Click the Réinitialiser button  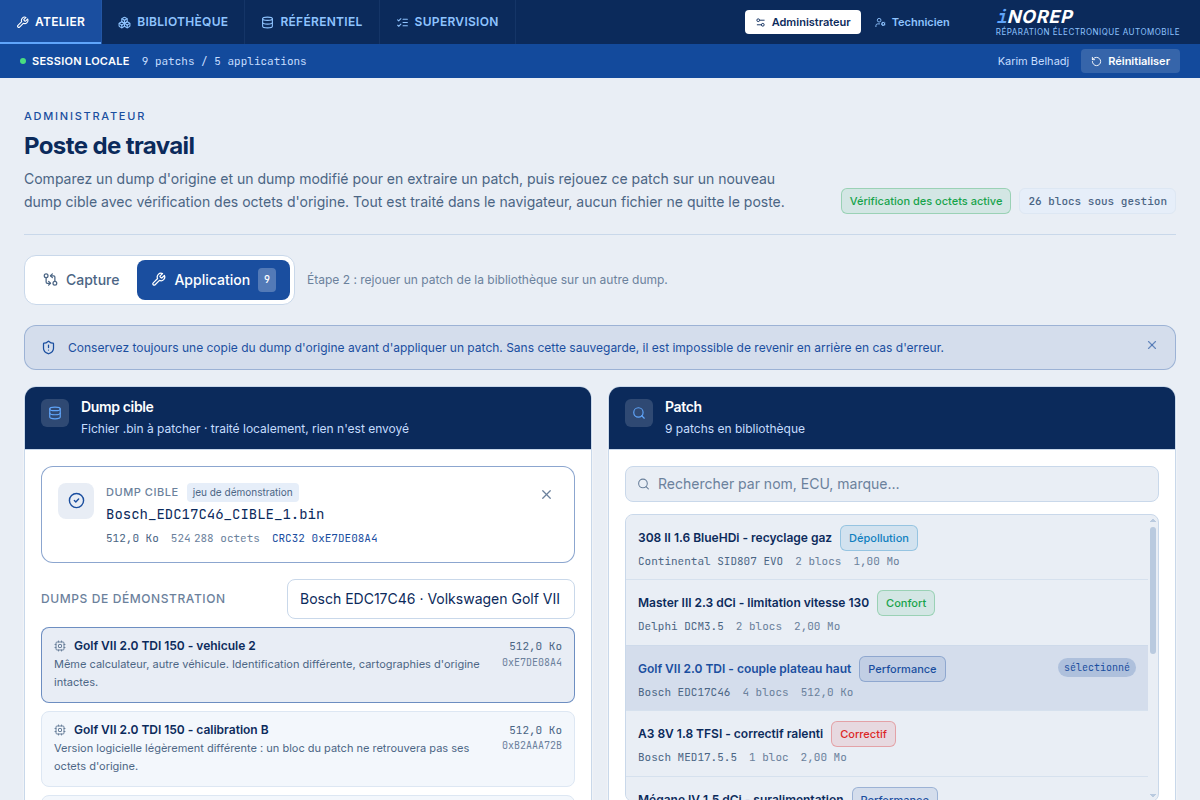1130,61
